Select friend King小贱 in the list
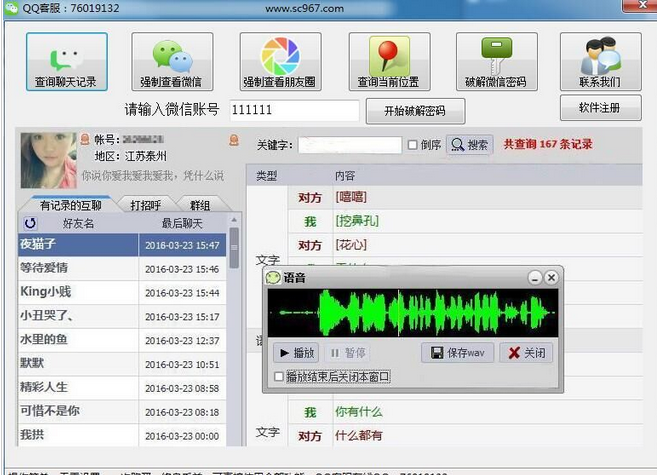Screen dimensions: 657x475 (122, 292)
